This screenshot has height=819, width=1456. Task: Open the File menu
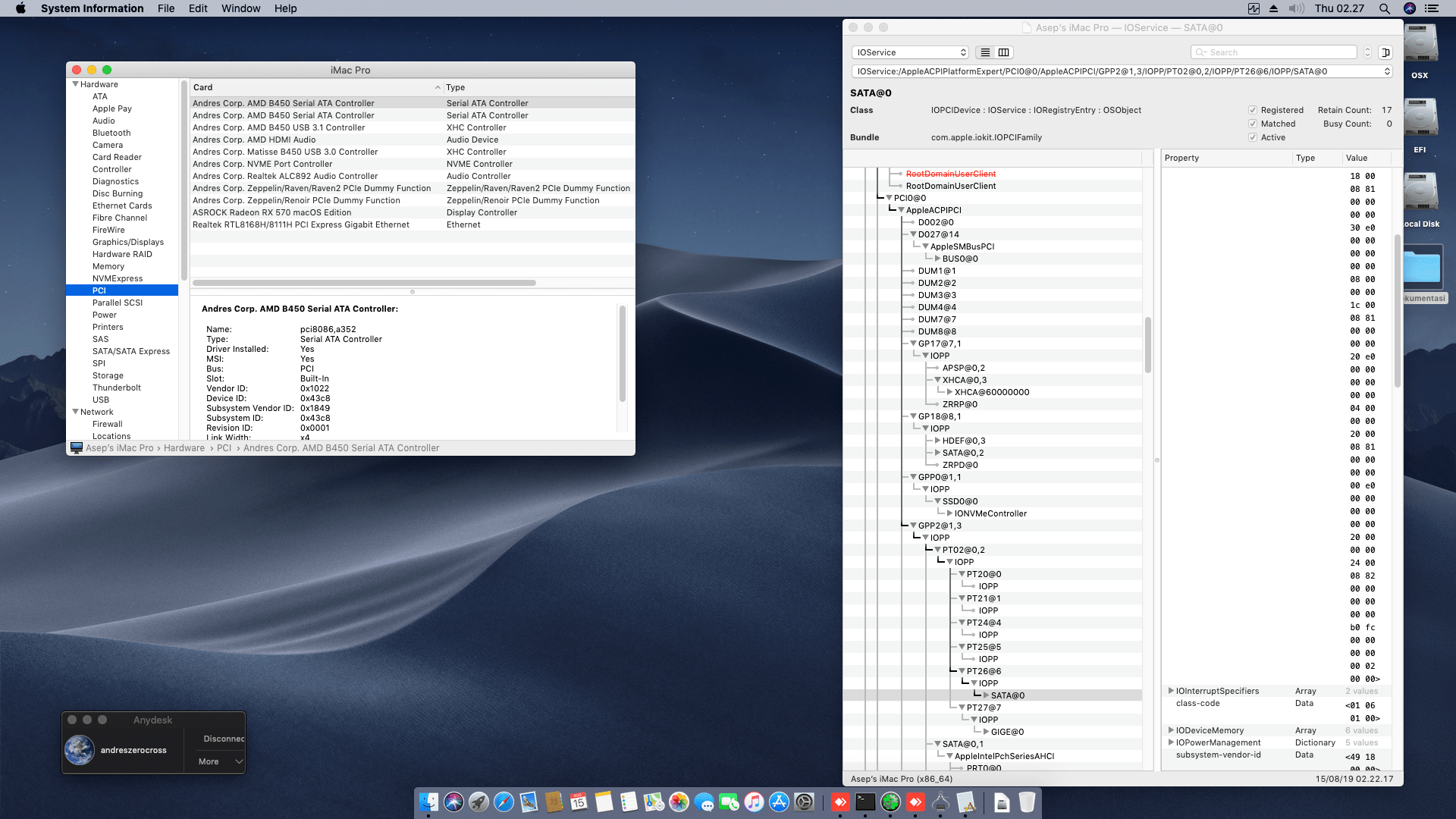166,8
